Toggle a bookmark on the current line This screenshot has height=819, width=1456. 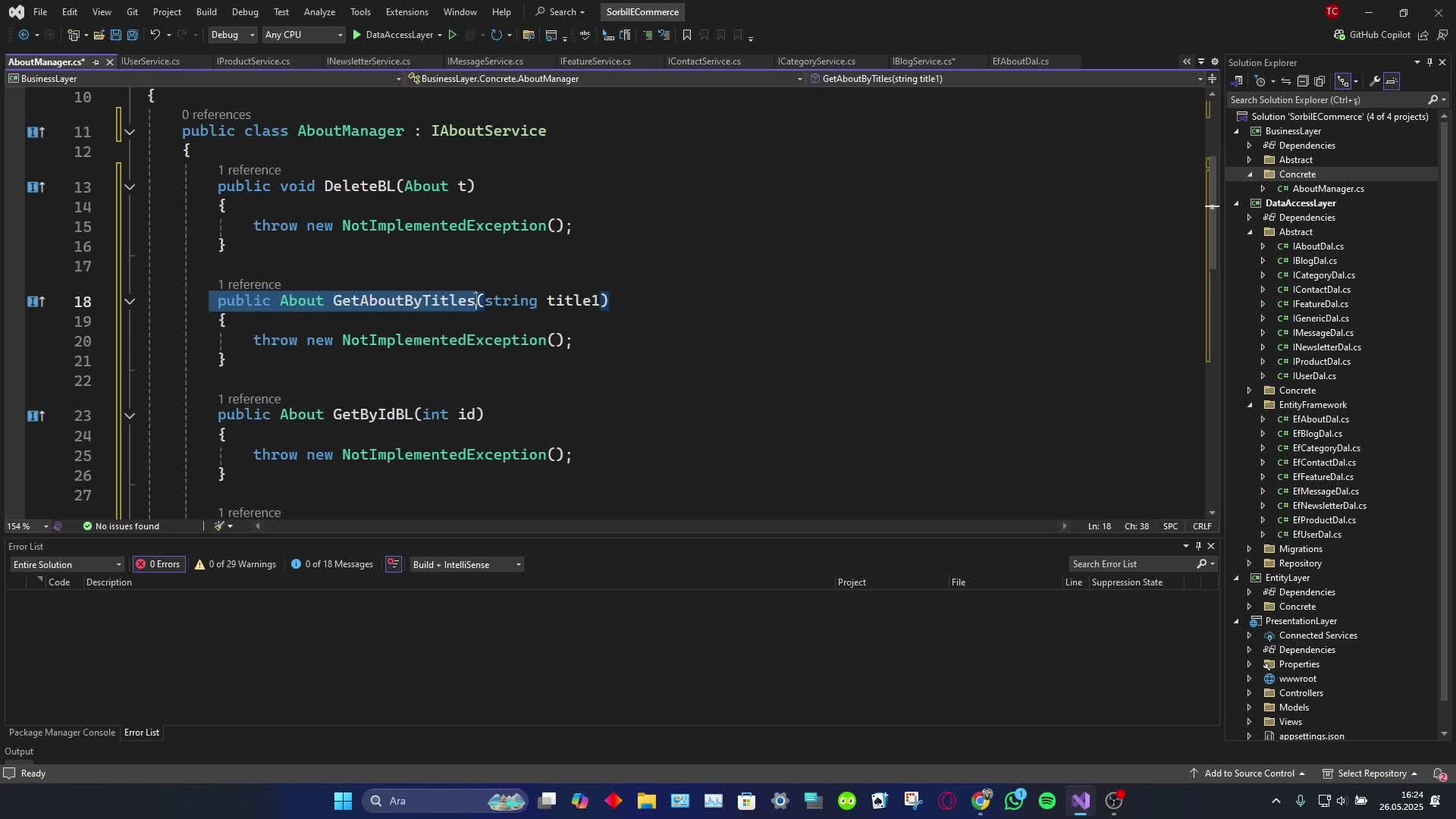coord(686,35)
